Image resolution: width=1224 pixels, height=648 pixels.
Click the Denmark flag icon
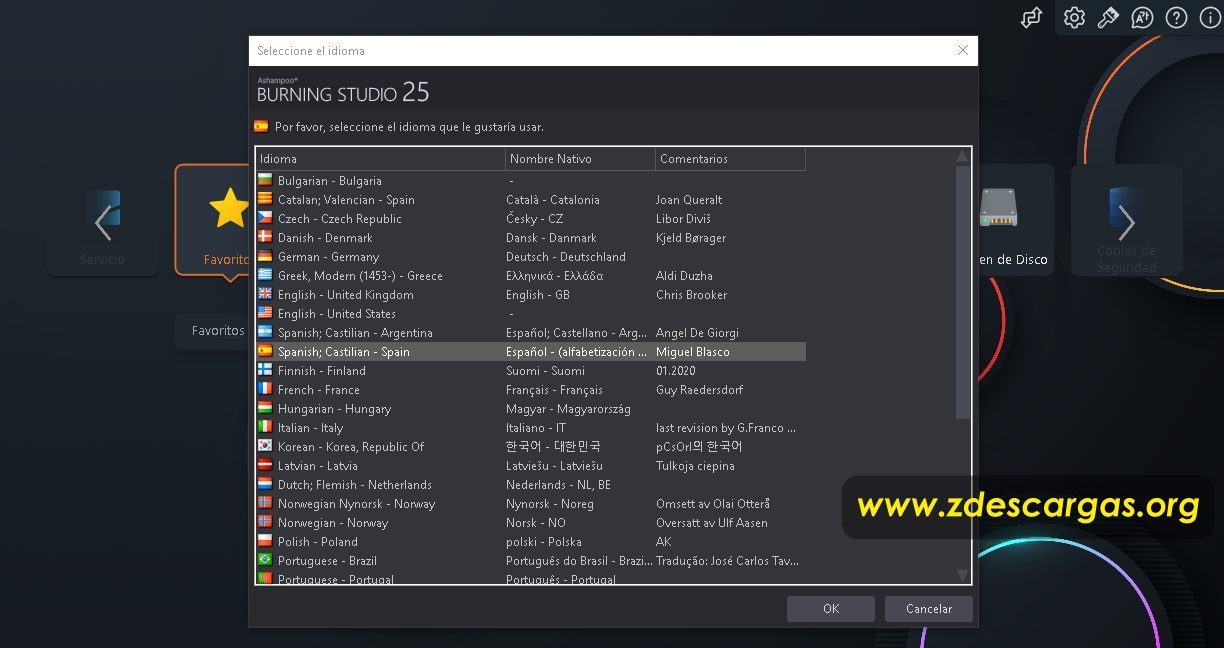point(265,238)
